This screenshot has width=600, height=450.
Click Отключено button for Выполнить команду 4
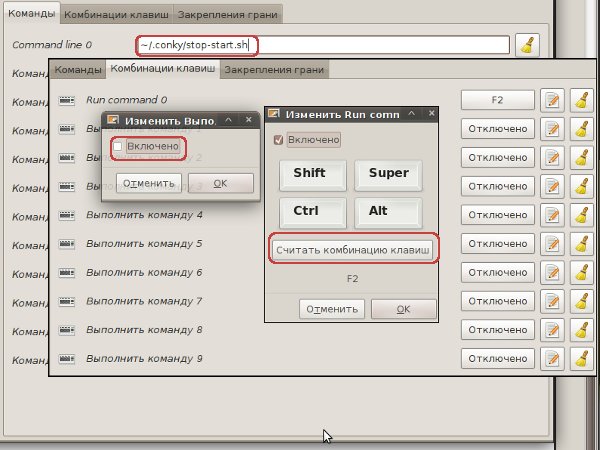pyautogui.click(x=497, y=215)
